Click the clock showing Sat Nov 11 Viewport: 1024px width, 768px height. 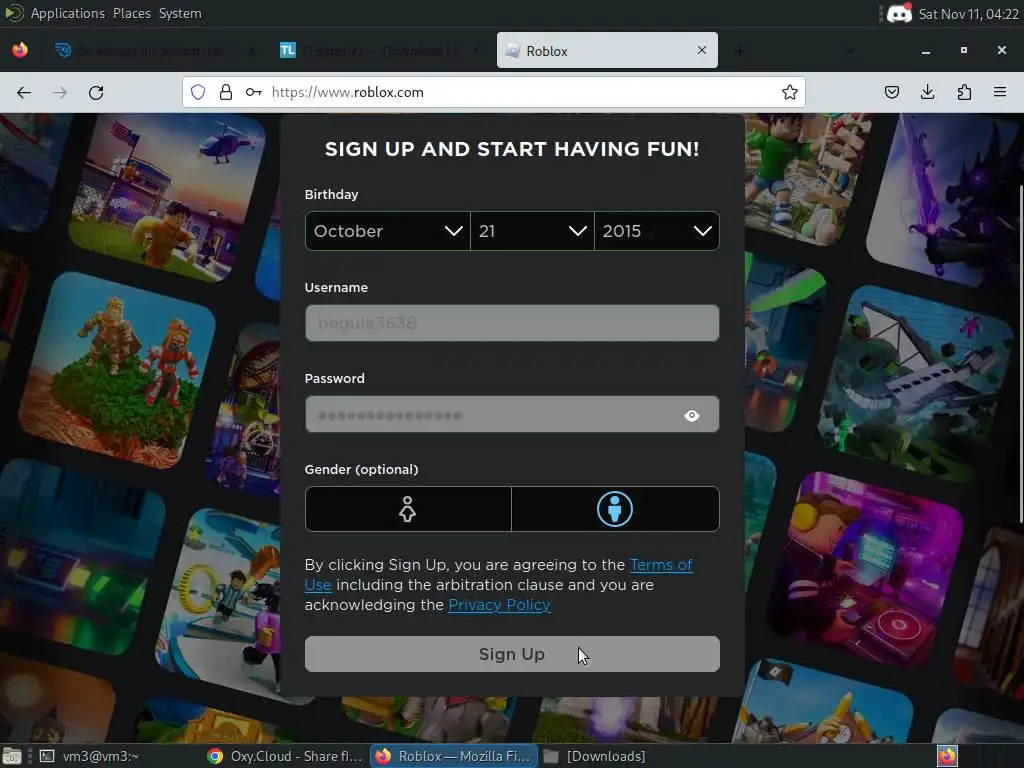[968, 14]
